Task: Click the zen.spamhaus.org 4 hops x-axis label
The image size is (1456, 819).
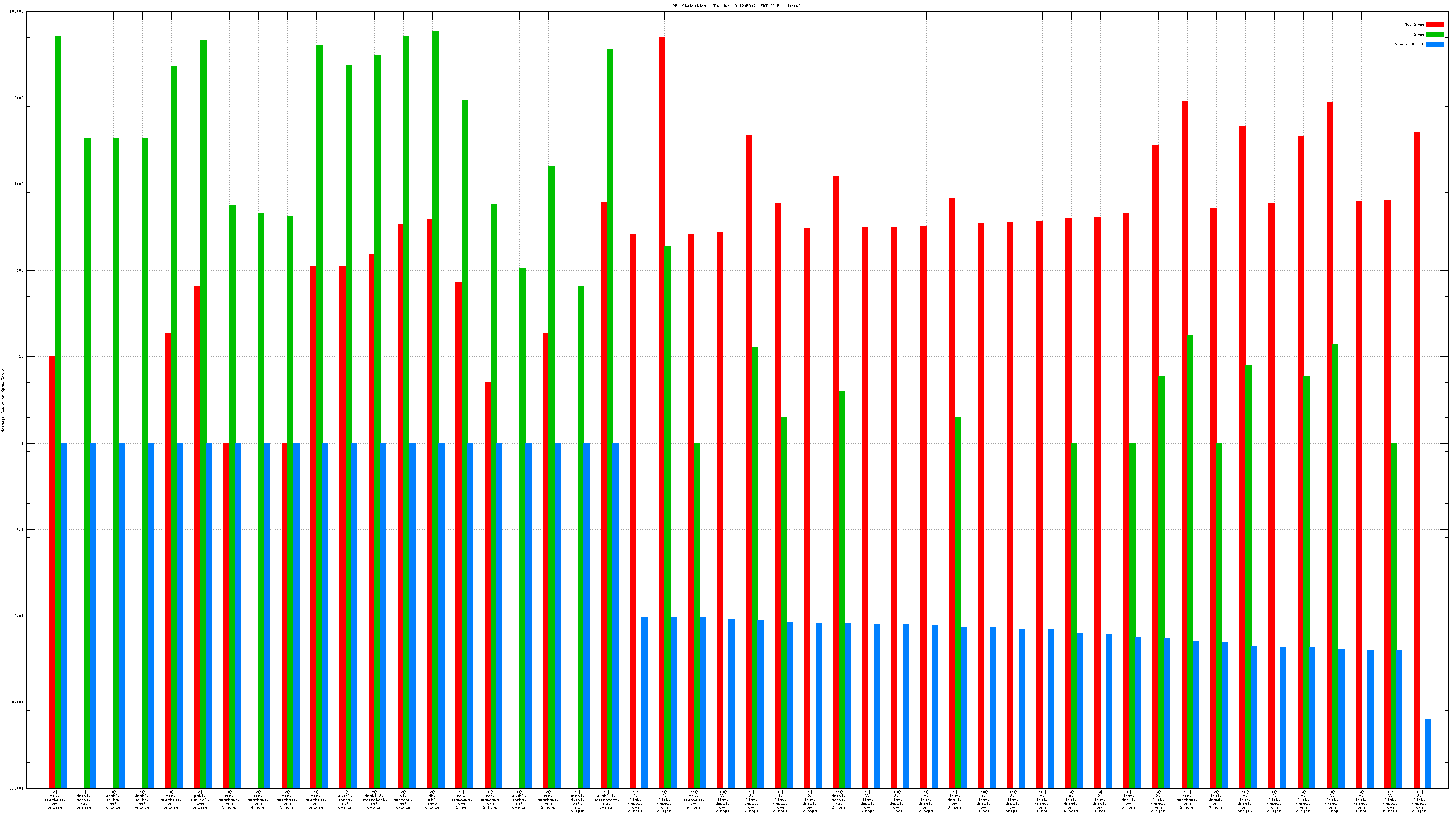Action: 258,800
